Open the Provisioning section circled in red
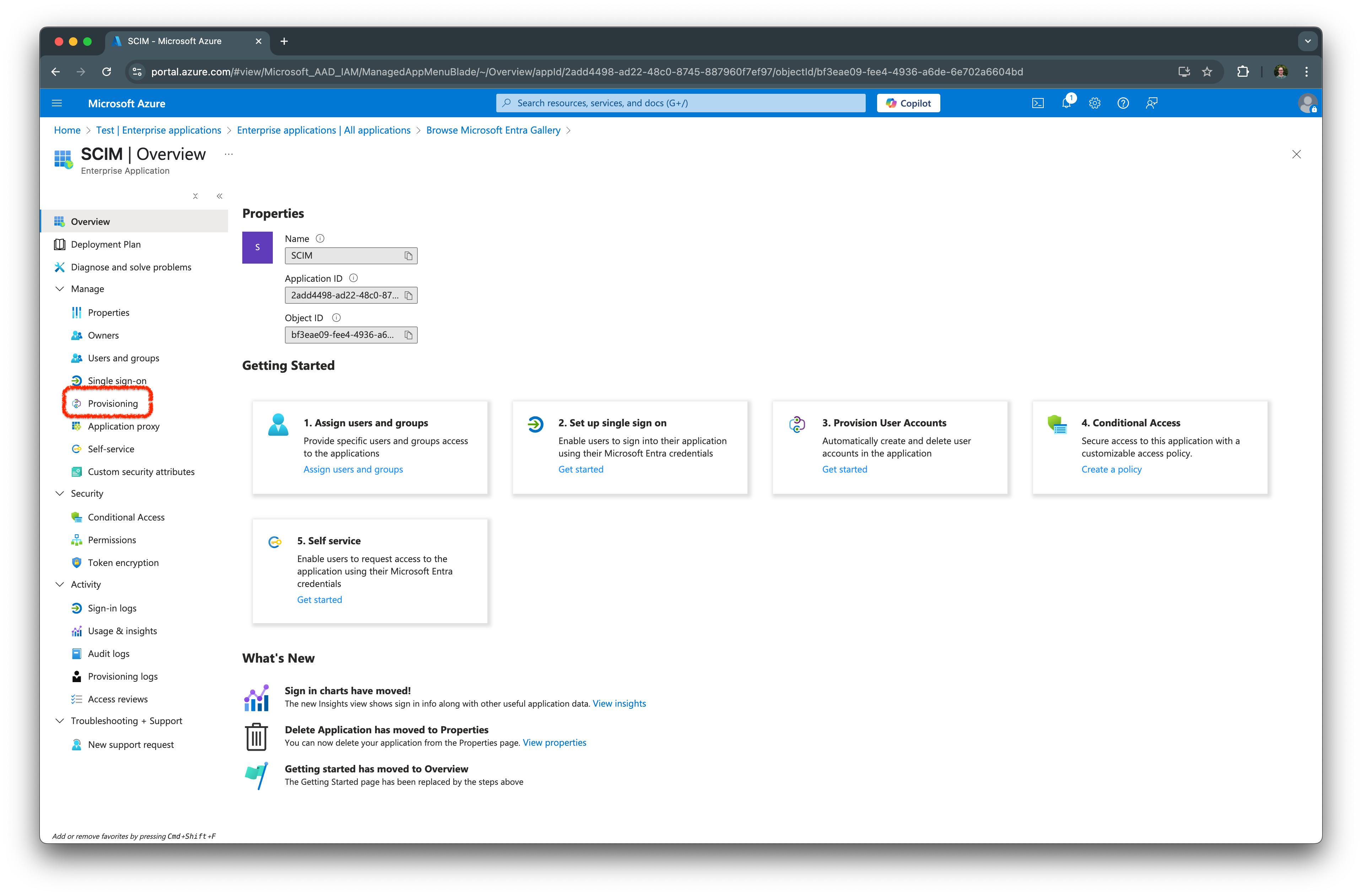 tap(113, 403)
